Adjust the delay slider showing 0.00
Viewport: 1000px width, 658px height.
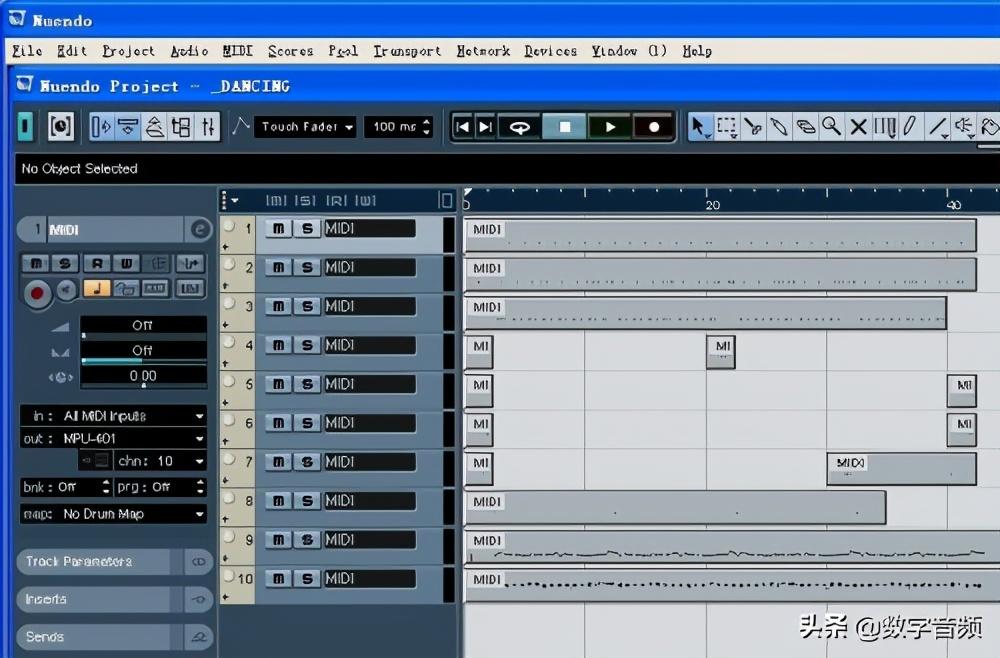pyautogui.click(x=143, y=377)
